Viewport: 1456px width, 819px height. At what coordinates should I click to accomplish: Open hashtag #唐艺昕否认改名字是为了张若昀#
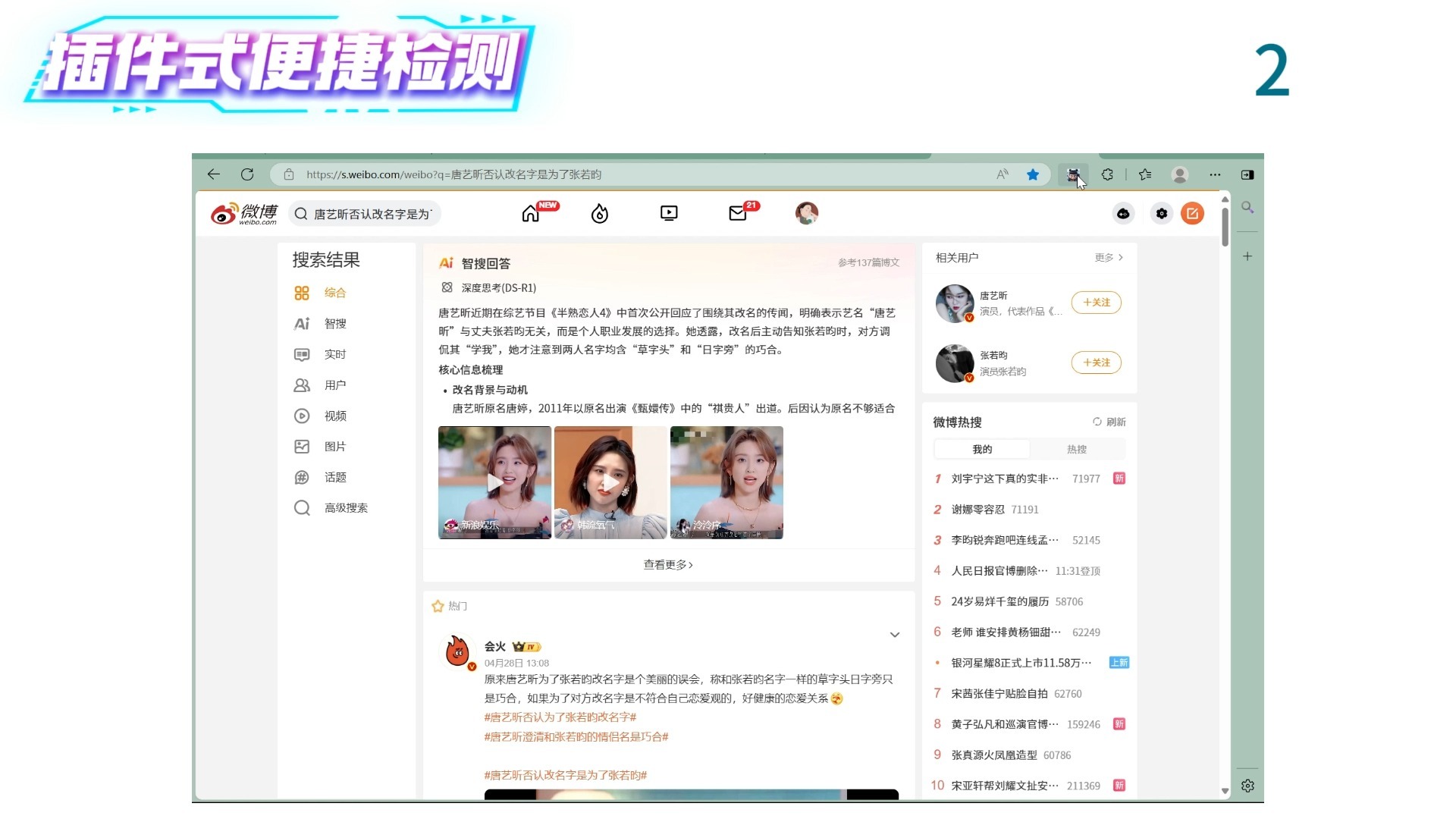click(x=566, y=775)
